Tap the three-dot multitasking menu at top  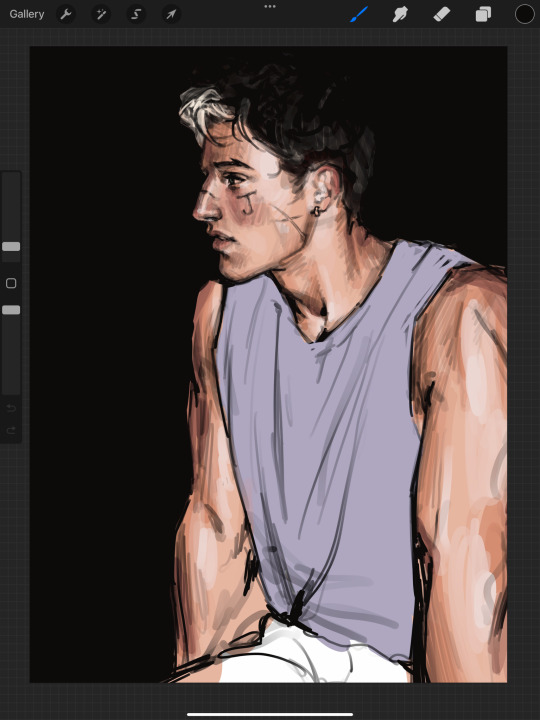(270, 6)
